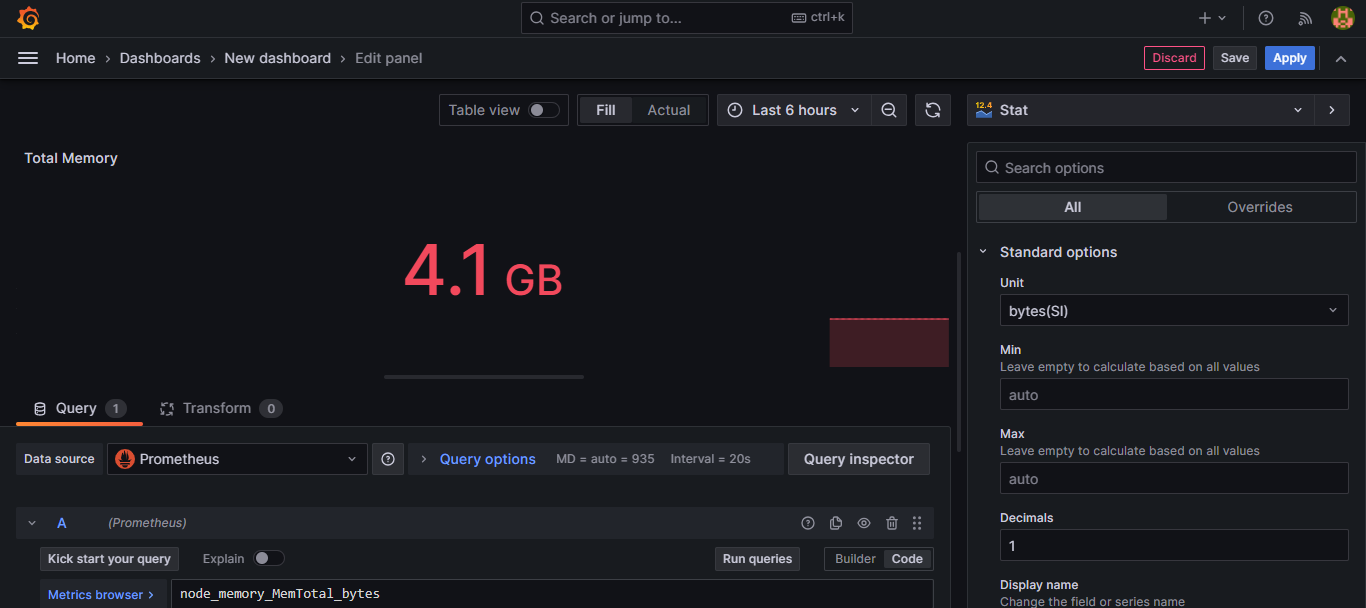
Task: Open the Query inspector
Action: pyautogui.click(x=858, y=459)
